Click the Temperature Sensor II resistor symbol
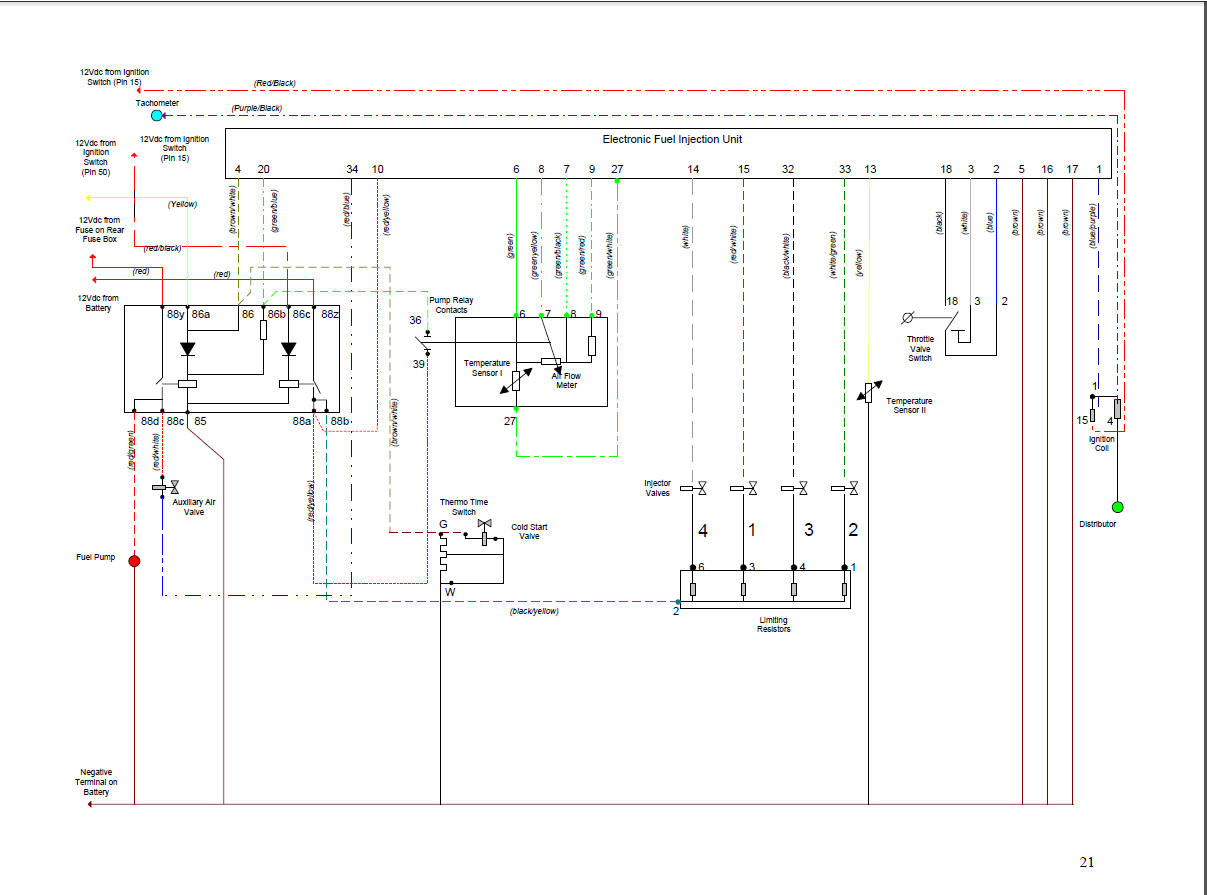This screenshot has width=1207, height=895. tap(868, 393)
